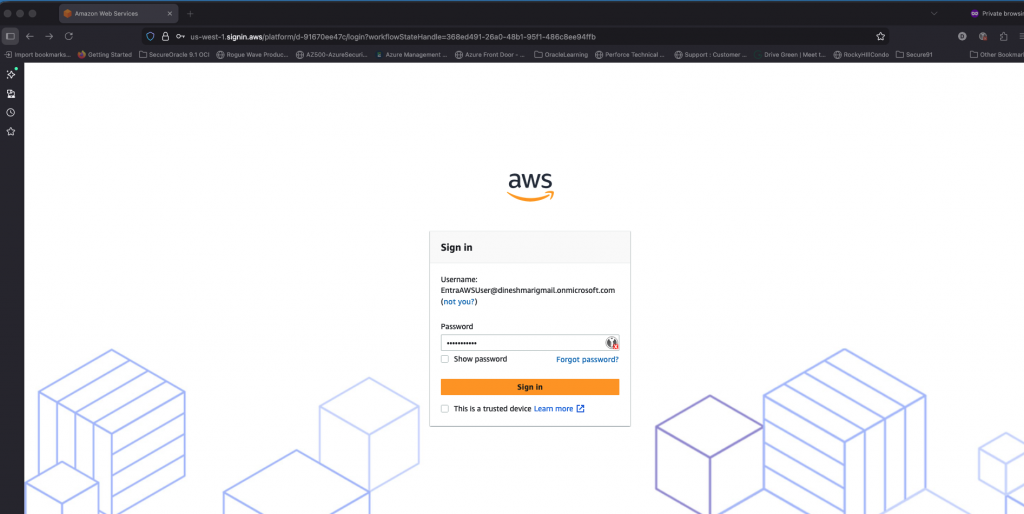Close the Amazon Web Services tab
Screen dimensions: 1024x514
pyautogui.click(x=170, y=14)
